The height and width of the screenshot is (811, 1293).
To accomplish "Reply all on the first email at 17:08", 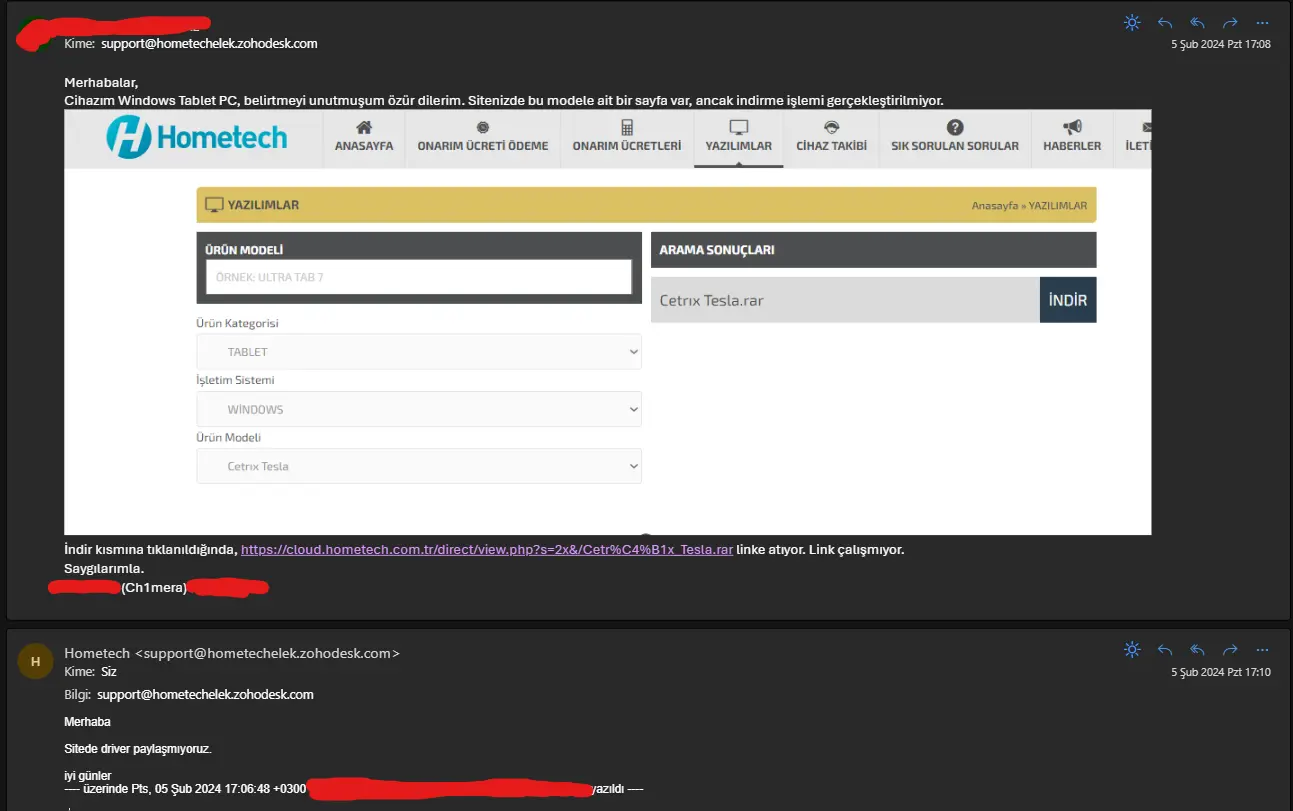I will pos(1198,22).
